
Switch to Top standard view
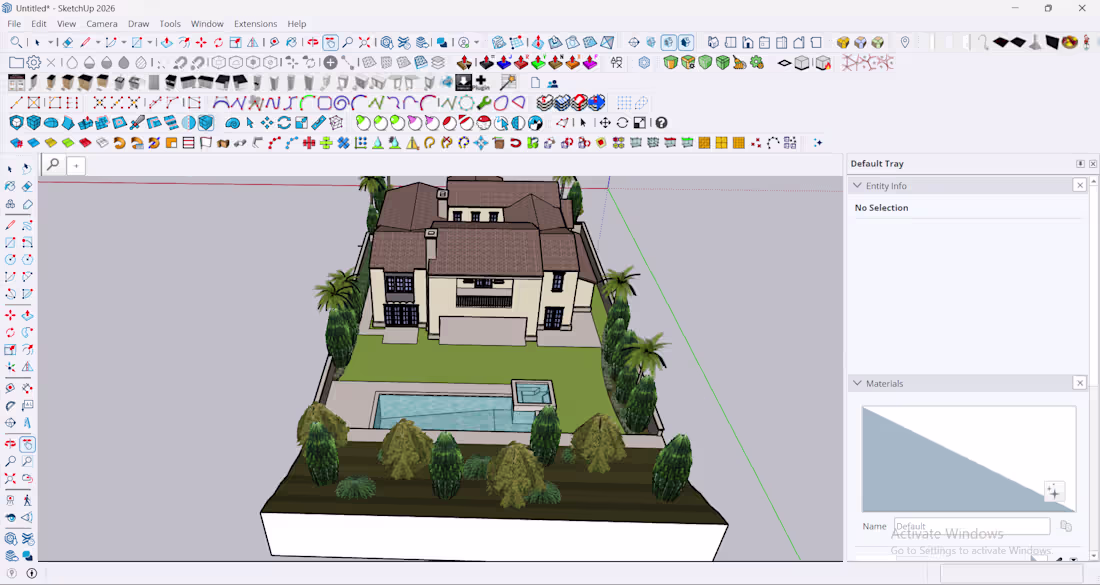730,43
